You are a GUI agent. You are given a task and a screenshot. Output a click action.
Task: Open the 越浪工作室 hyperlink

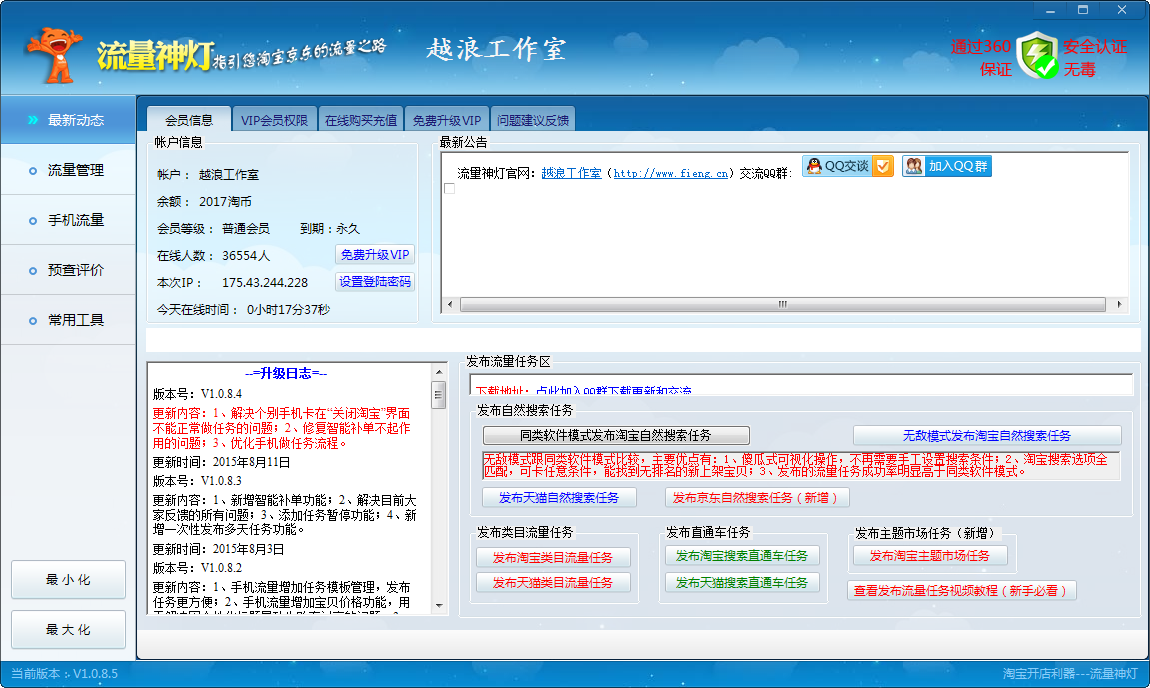coord(571,173)
